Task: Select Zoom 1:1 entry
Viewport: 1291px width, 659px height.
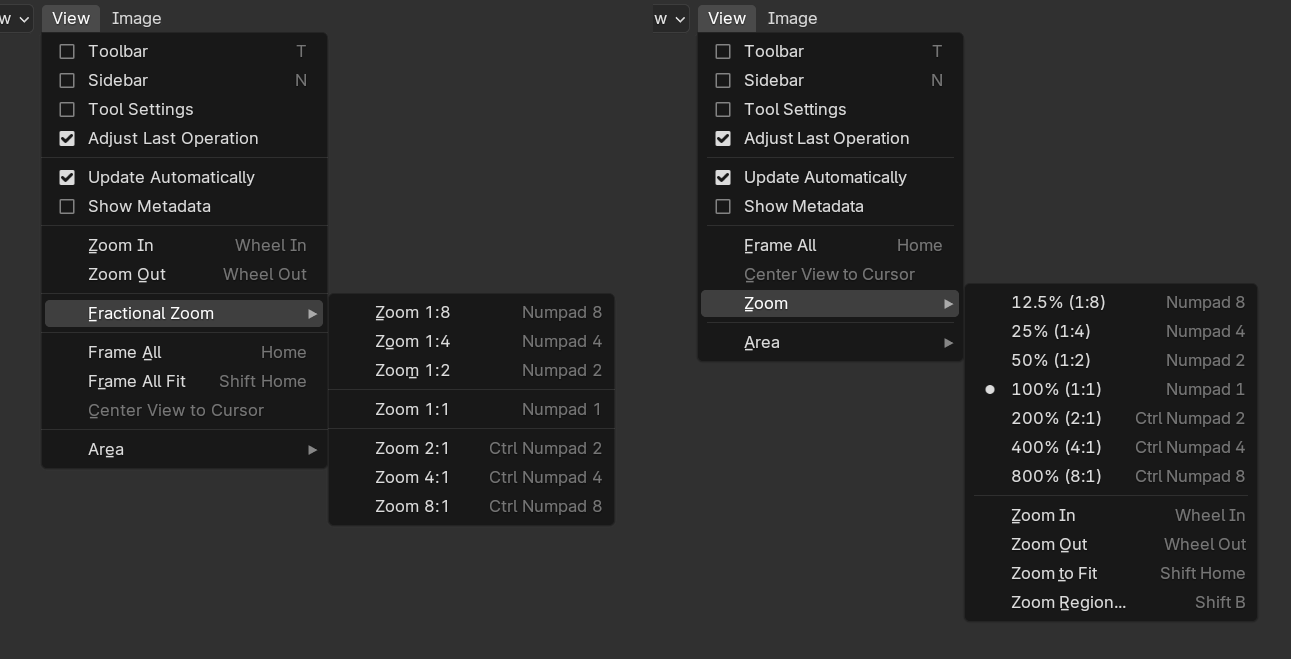Action: point(471,409)
